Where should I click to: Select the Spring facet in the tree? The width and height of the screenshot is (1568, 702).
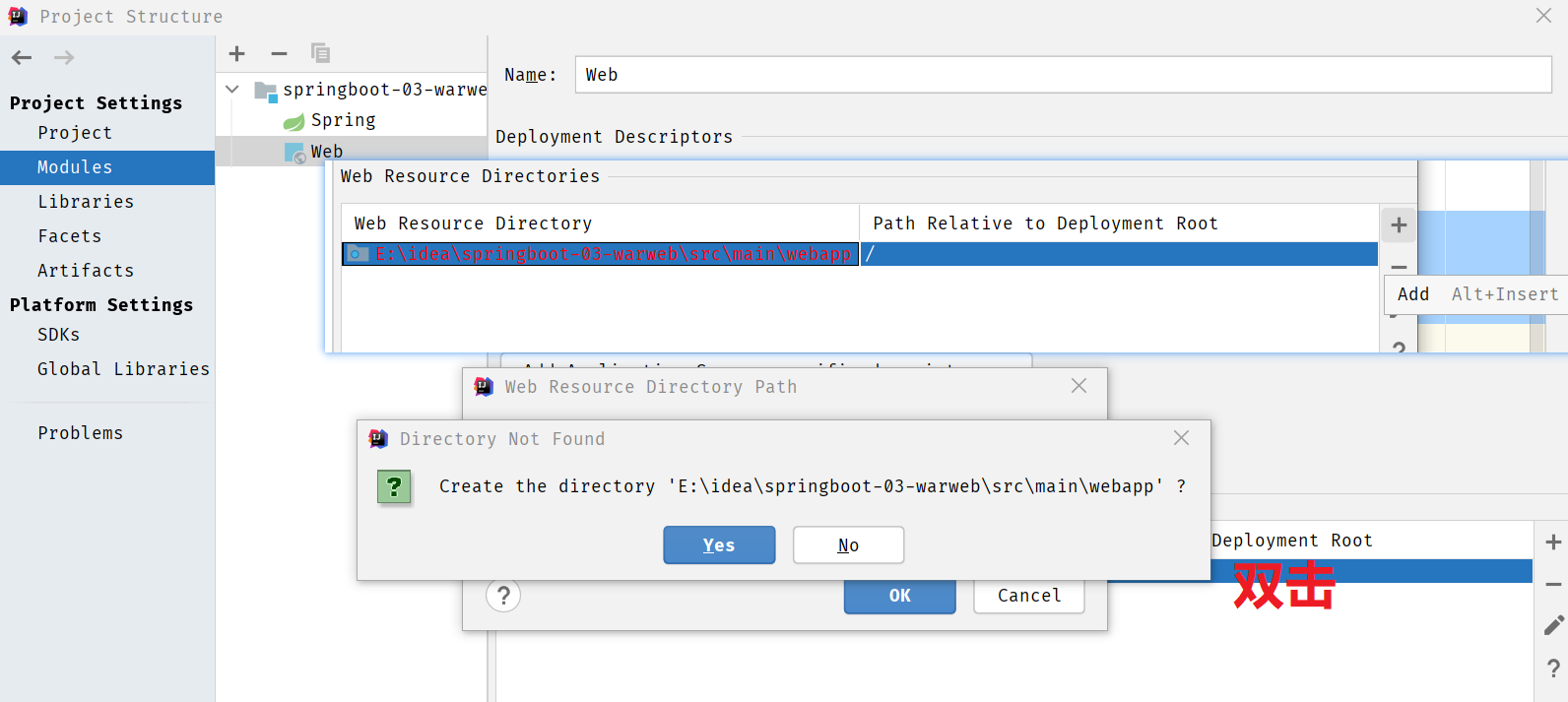[343, 120]
